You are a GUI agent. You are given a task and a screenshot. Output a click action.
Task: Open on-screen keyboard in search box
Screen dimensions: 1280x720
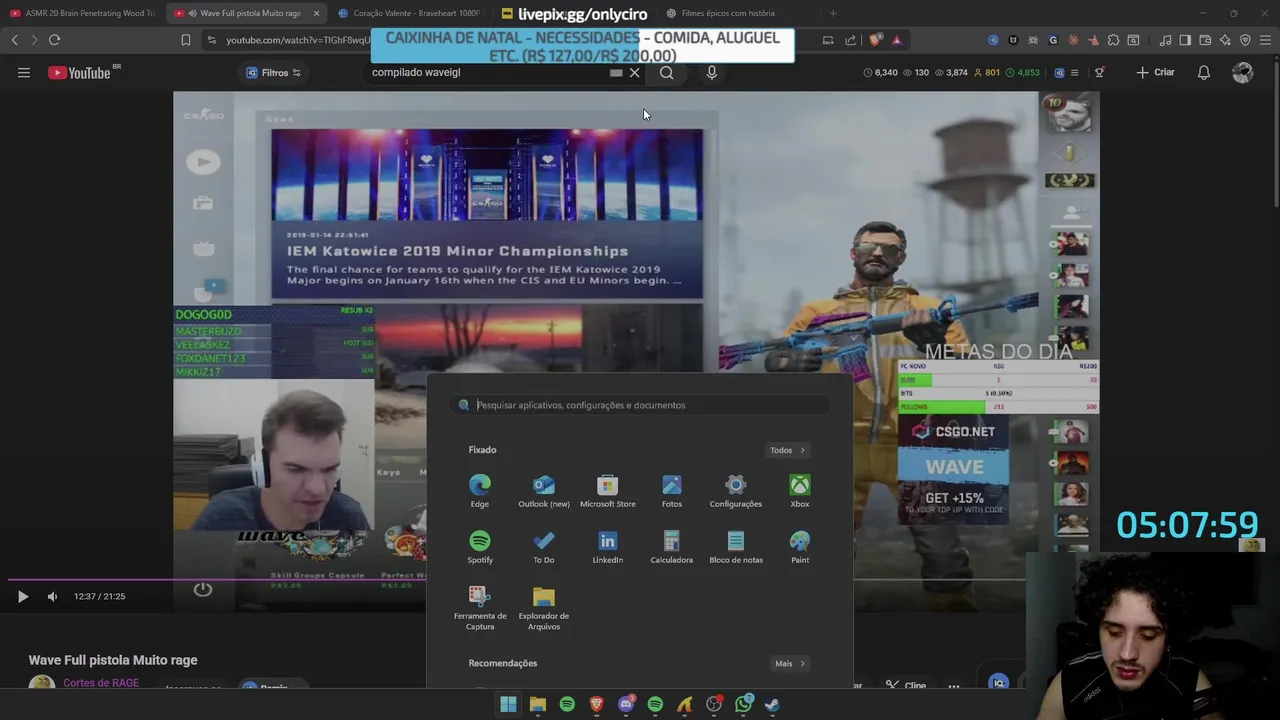(x=616, y=72)
